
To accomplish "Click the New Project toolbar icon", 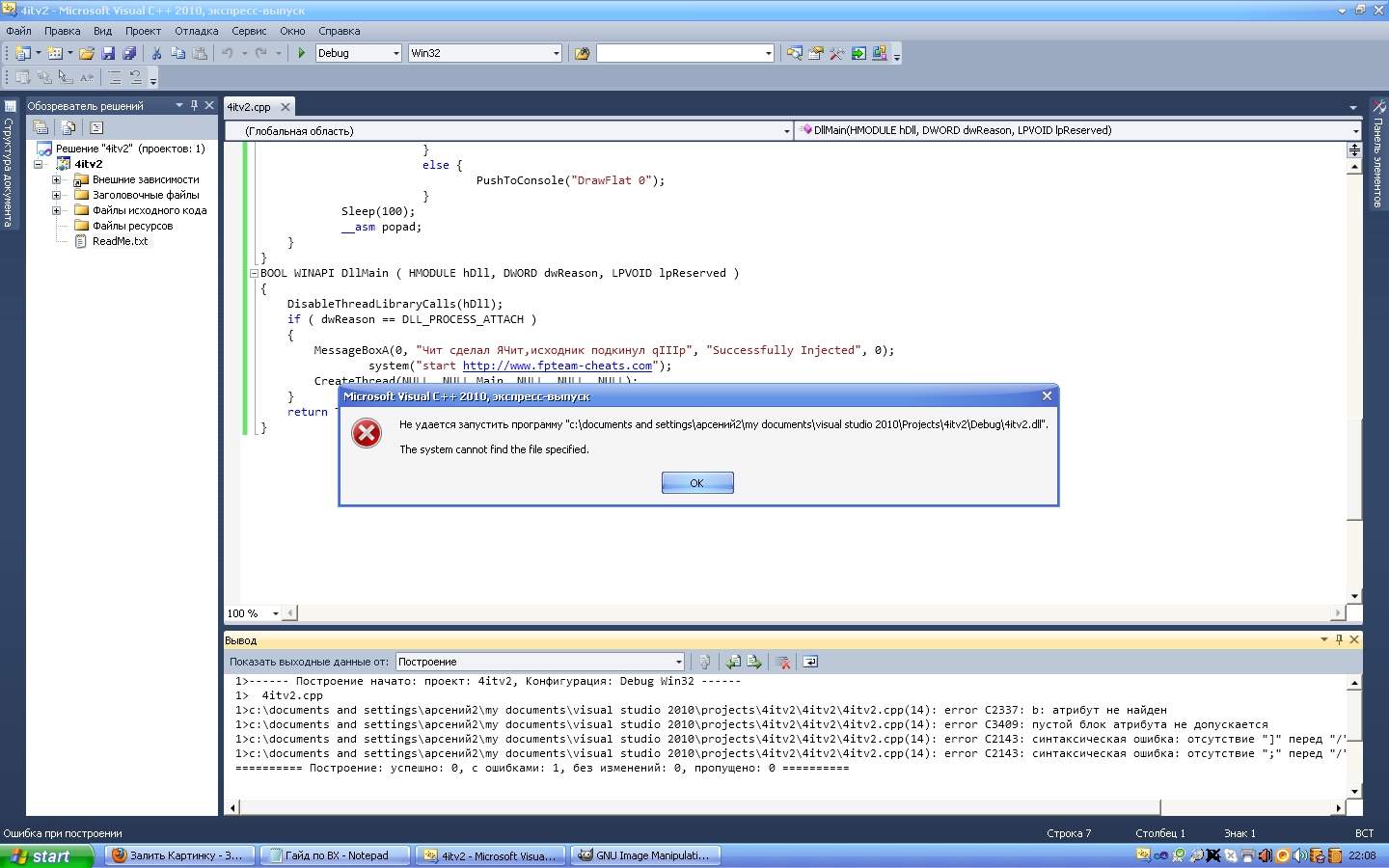I will 23,53.
